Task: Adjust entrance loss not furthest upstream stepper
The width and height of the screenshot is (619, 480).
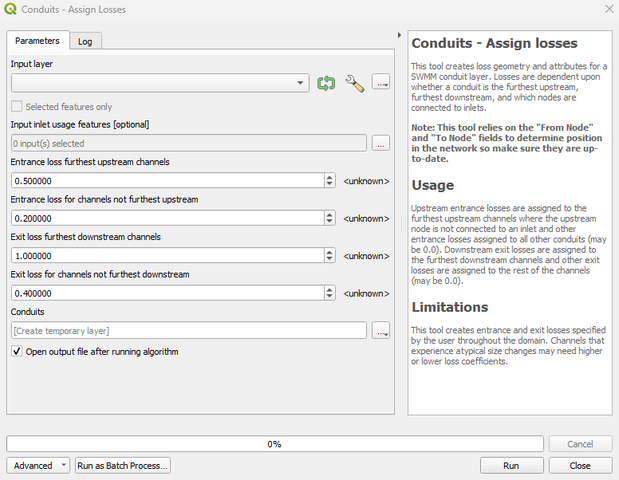Action: pos(330,218)
